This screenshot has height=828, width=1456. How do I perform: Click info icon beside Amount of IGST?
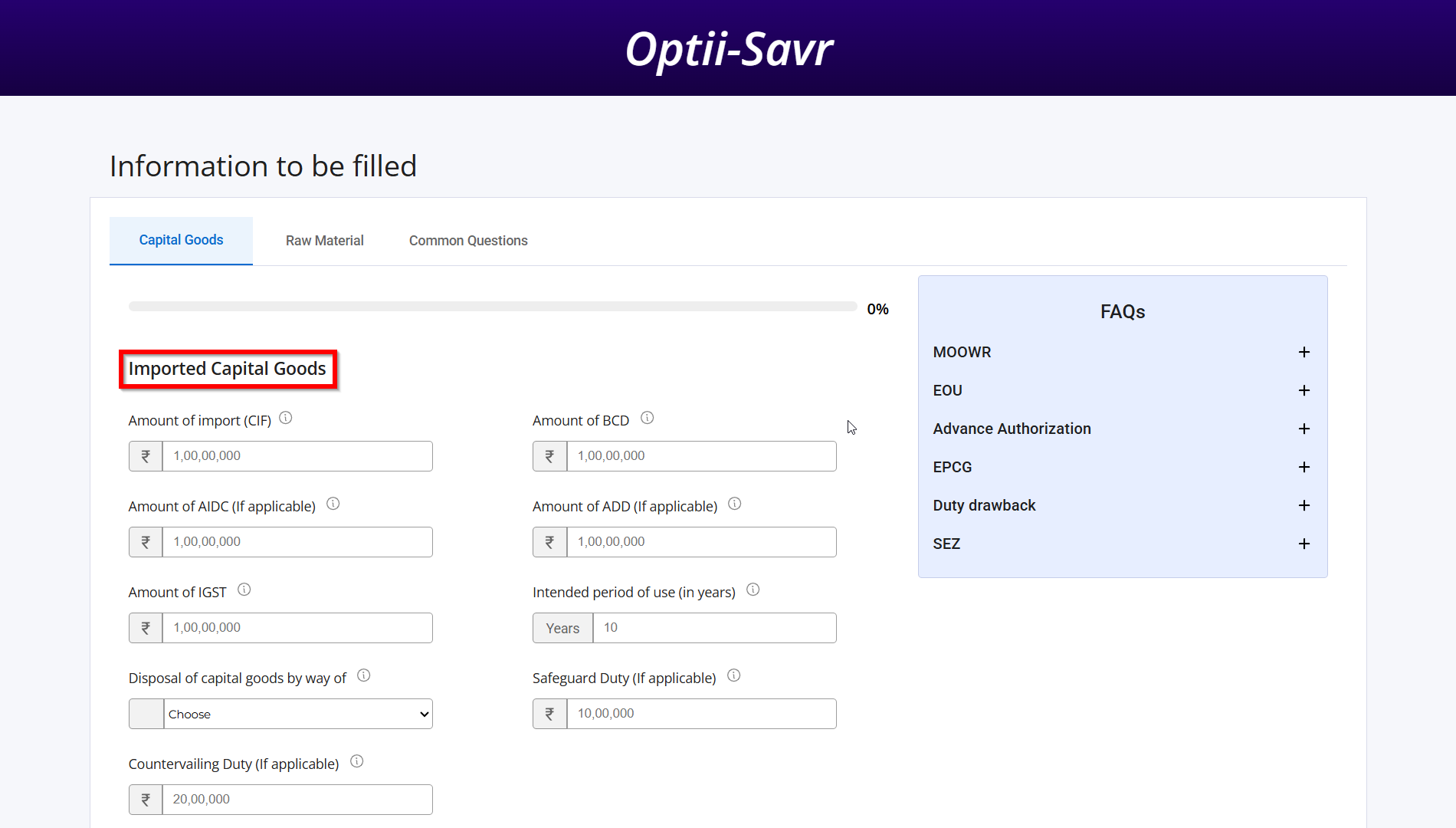point(244,590)
